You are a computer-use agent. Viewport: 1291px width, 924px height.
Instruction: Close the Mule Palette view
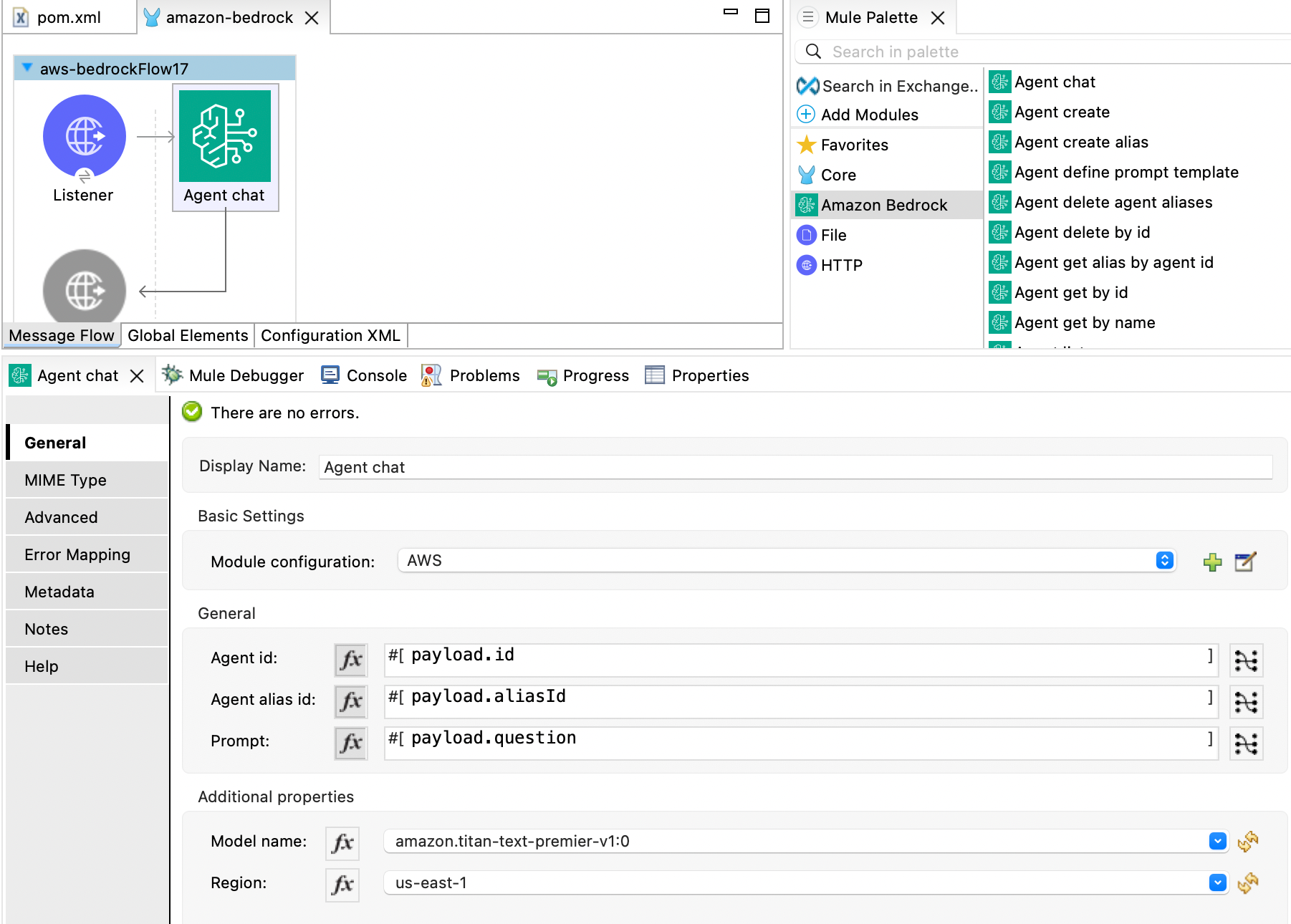pos(938,18)
